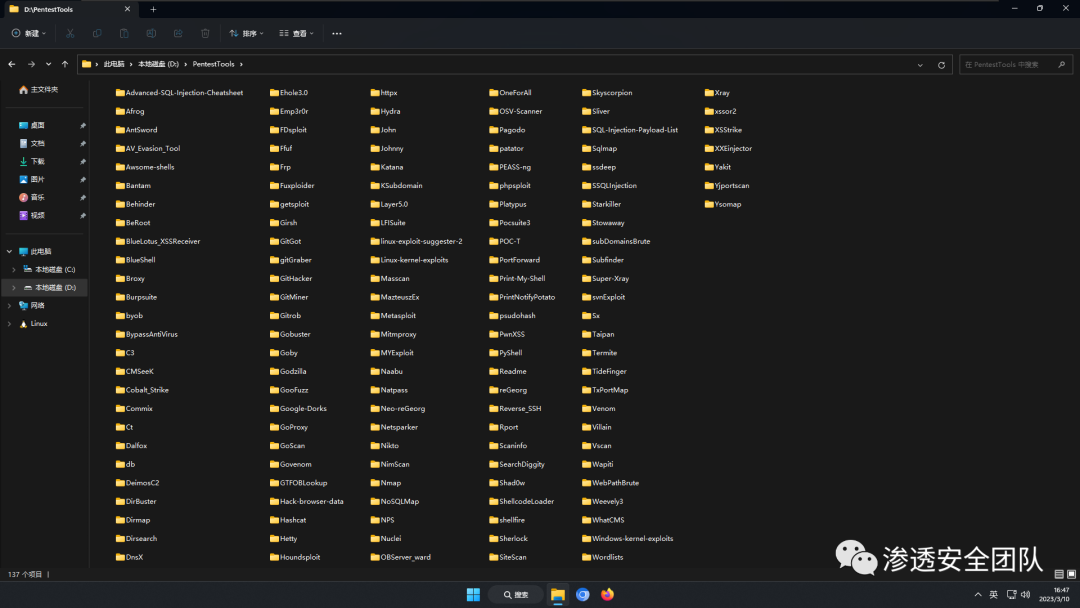Select the Nmap folder
This screenshot has width=1080, height=608.
386,483
